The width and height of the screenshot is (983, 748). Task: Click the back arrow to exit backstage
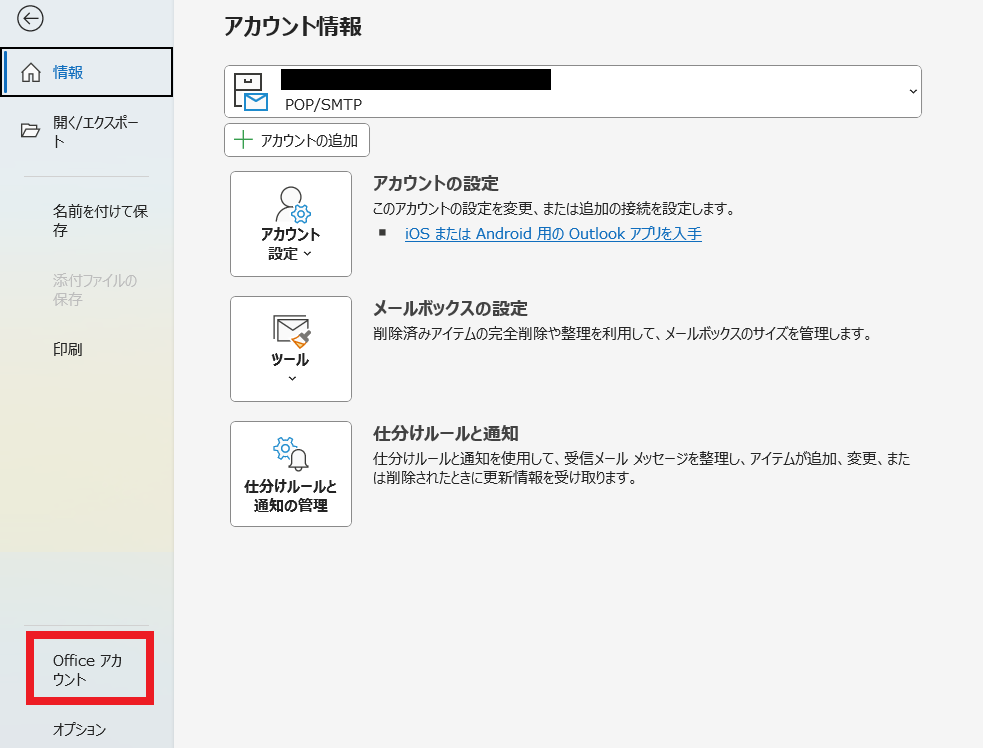pyautogui.click(x=30, y=18)
